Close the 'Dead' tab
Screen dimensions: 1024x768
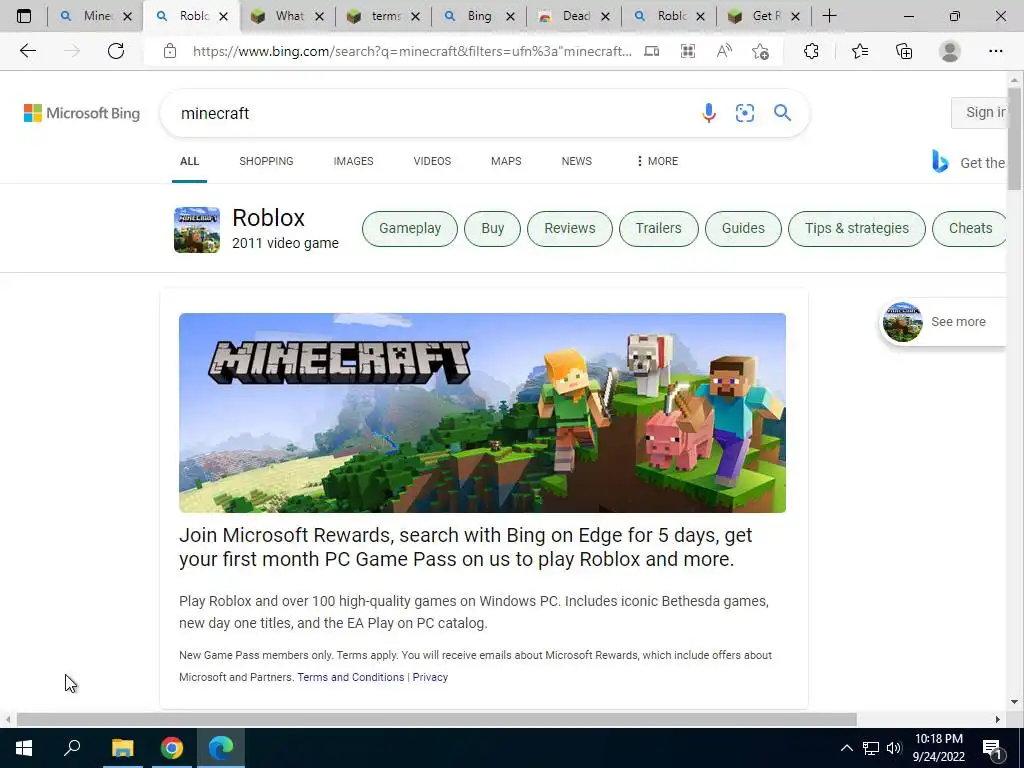click(x=605, y=17)
